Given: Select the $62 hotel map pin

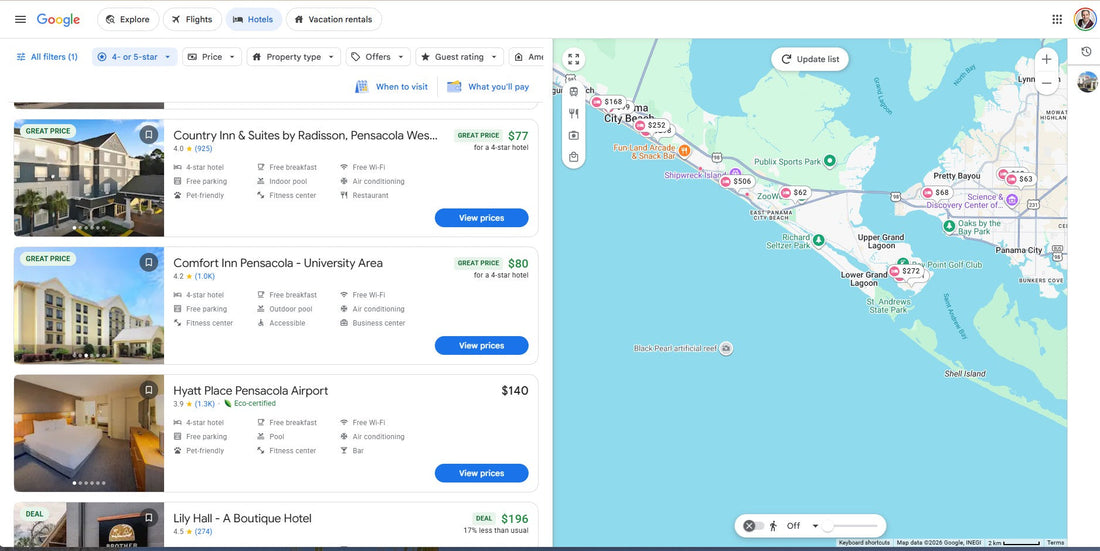Looking at the screenshot, I should tap(795, 192).
